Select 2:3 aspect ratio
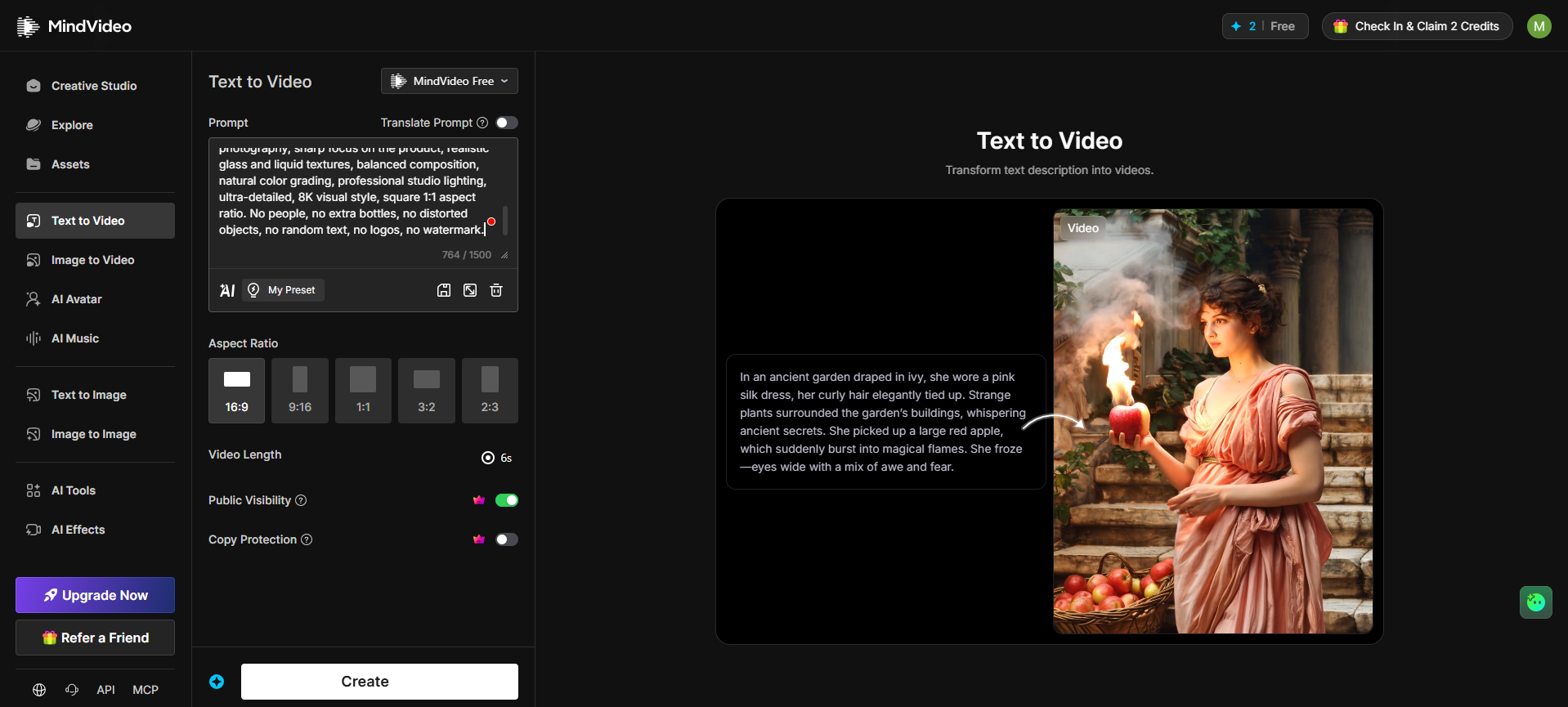Screen dimensions: 1568x707 pos(490,391)
